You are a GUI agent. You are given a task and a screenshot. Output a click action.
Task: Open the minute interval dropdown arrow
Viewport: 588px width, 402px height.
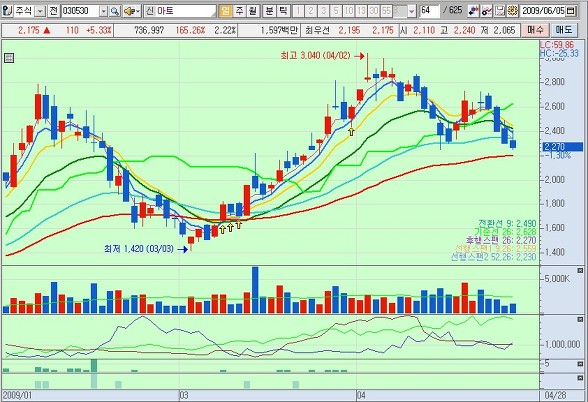click(412, 12)
